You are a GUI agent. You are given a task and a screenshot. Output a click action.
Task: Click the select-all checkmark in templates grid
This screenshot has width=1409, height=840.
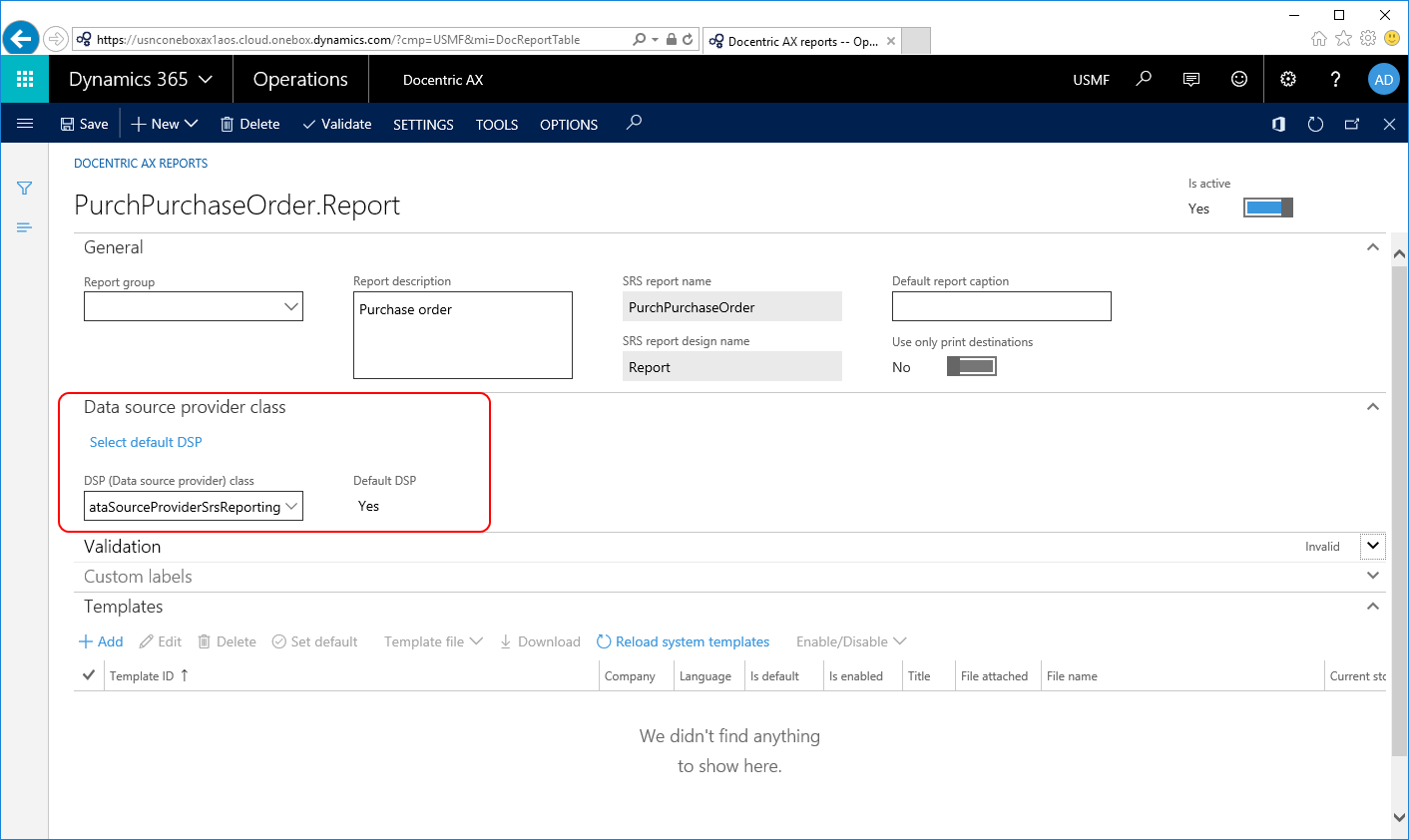click(89, 675)
